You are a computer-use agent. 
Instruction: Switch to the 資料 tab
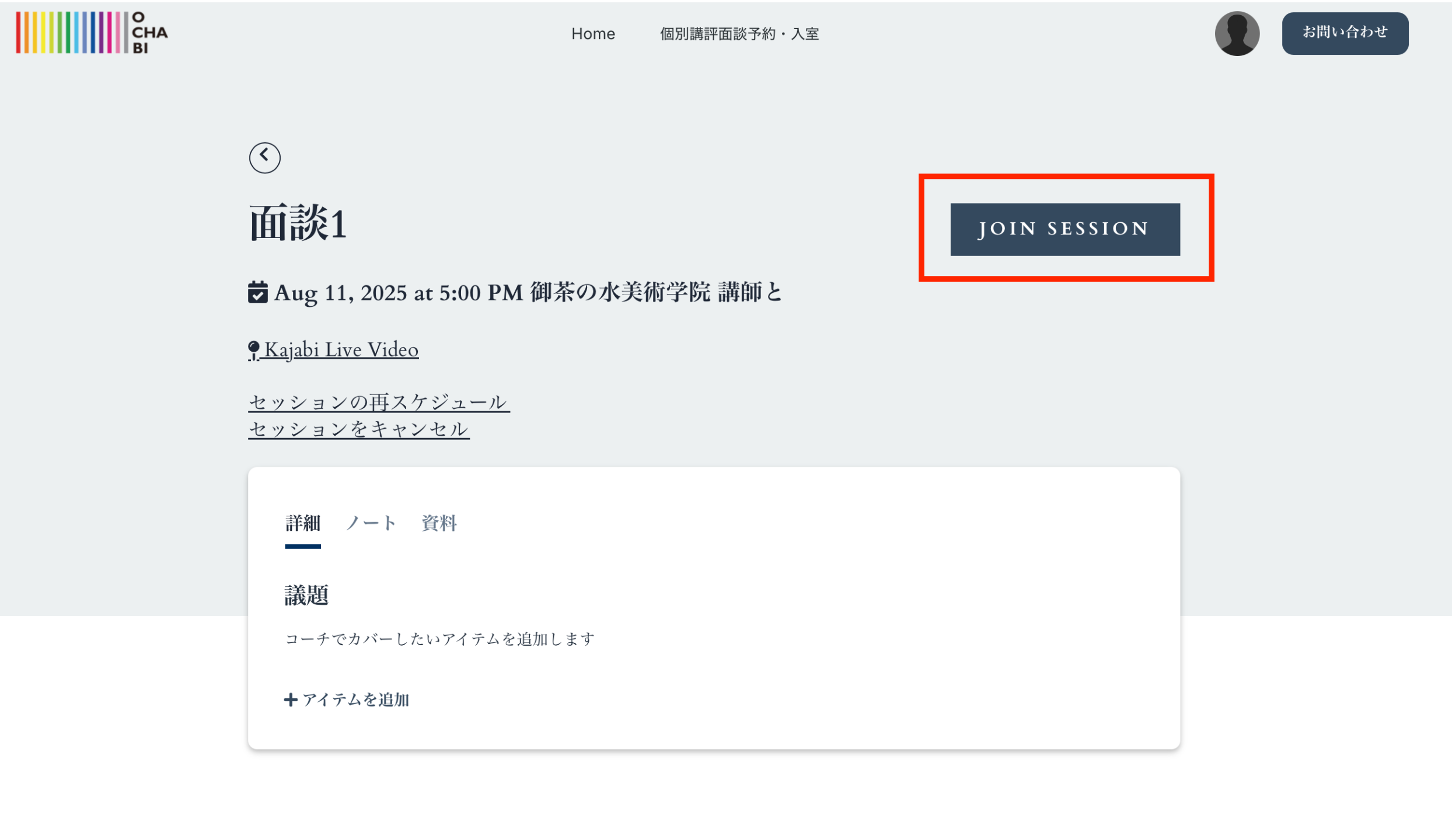pos(439,523)
